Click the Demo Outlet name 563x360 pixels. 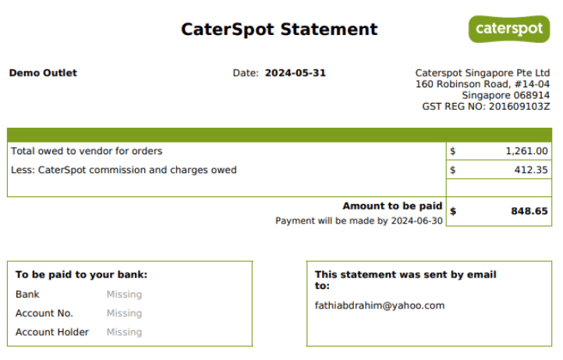point(43,73)
